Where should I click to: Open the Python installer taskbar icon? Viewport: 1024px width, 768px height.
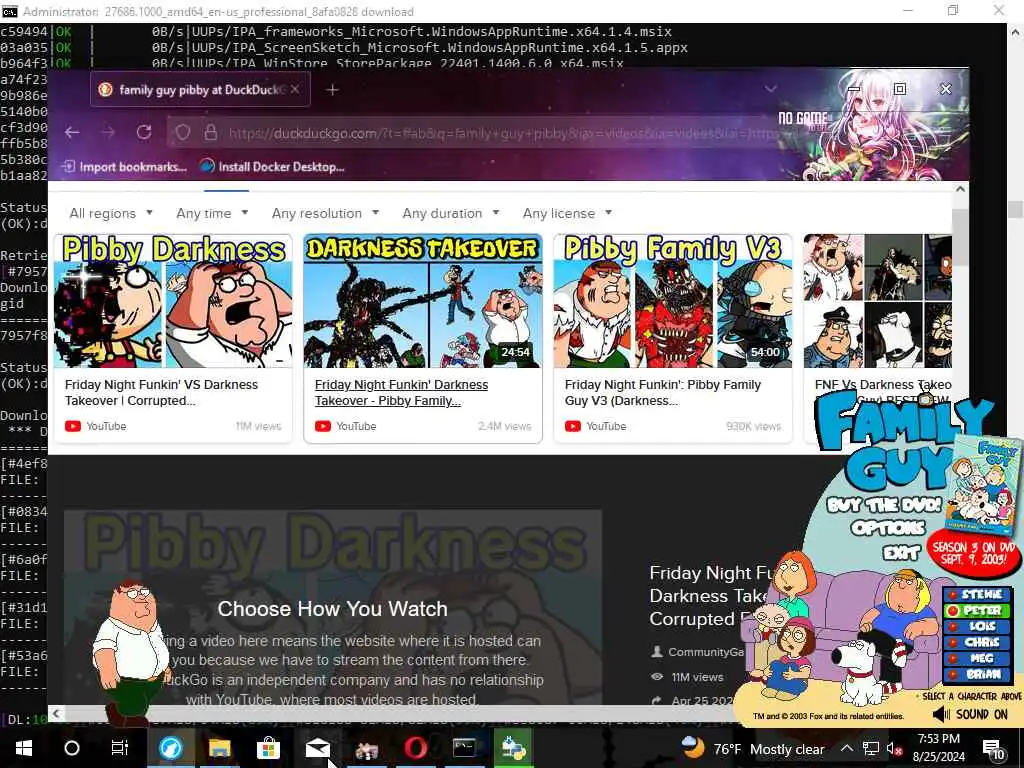click(x=513, y=748)
